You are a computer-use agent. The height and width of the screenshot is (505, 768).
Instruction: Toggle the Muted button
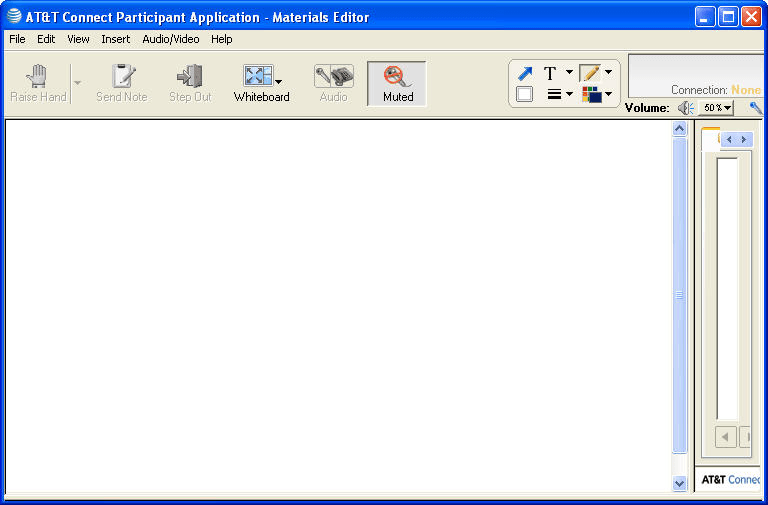pyautogui.click(x=397, y=84)
